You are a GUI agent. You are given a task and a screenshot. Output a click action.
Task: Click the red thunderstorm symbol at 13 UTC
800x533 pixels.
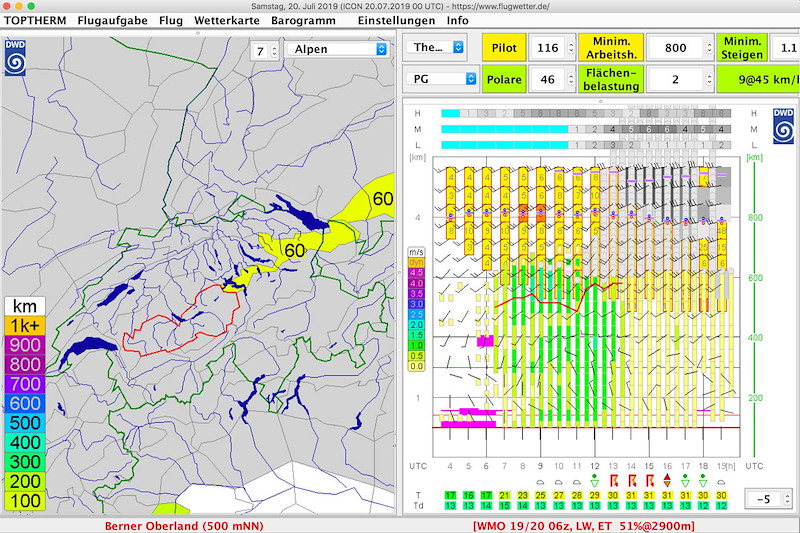[613, 480]
